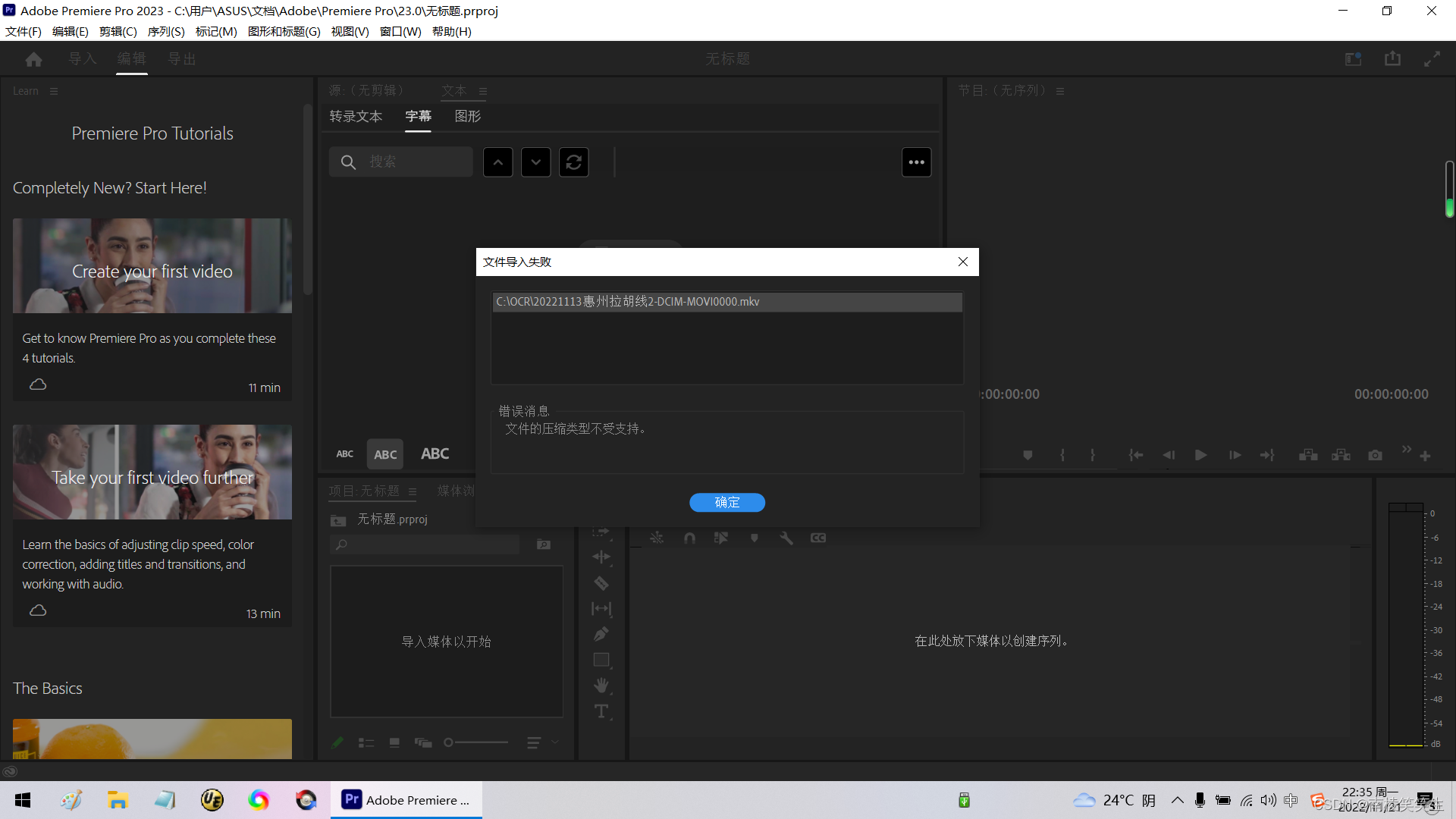Open the button editor plus icon
Image resolution: width=1456 pixels, height=819 pixels.
[x=1425, y=456]
